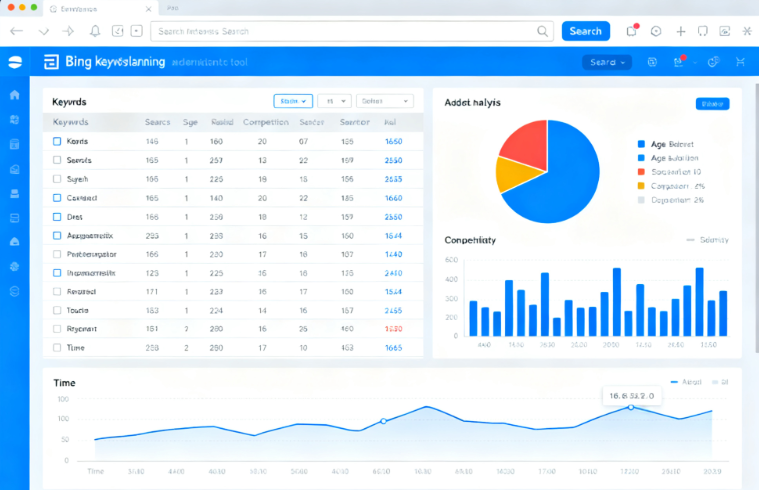Screen dimensions: 759x490
Task: Click the circular dot icon in browser toolbar
Action: coord(656,31)
